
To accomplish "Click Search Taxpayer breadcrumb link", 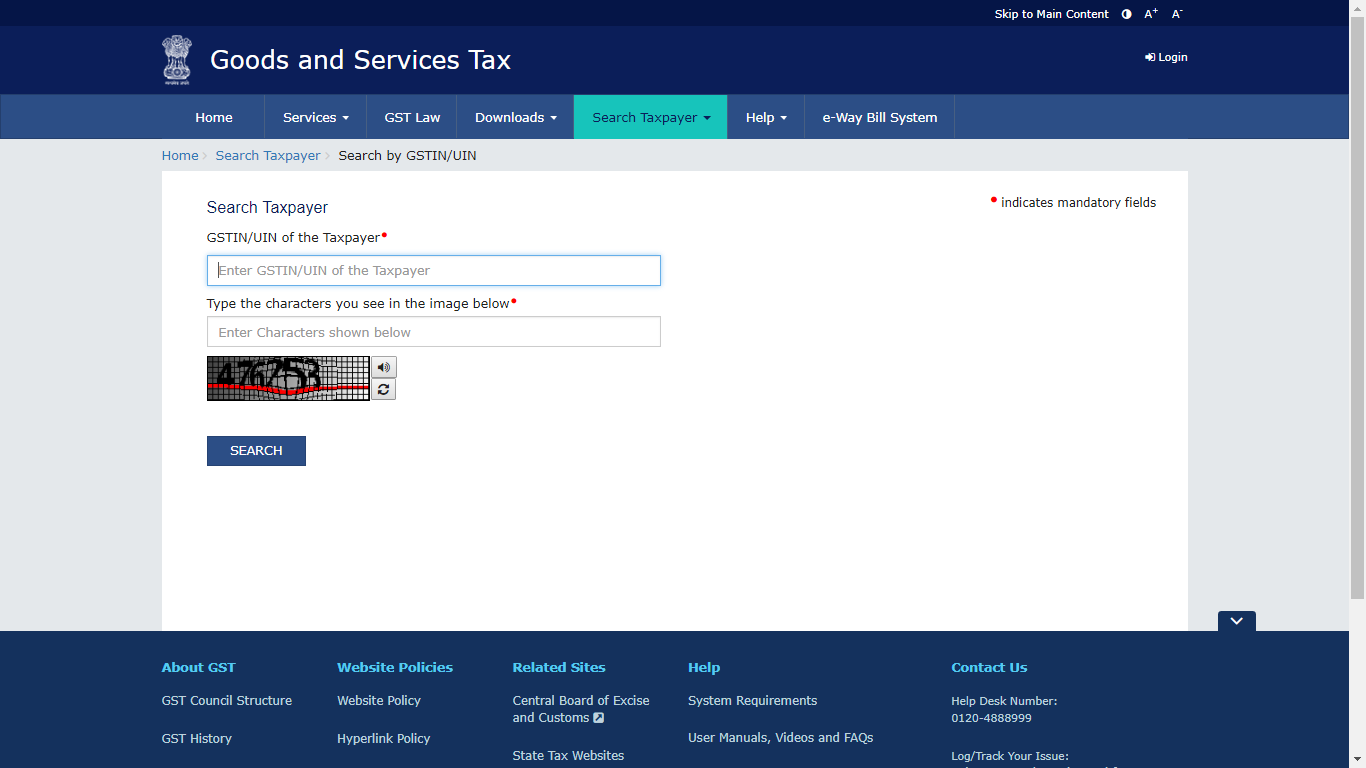I will tap(268, 155).
